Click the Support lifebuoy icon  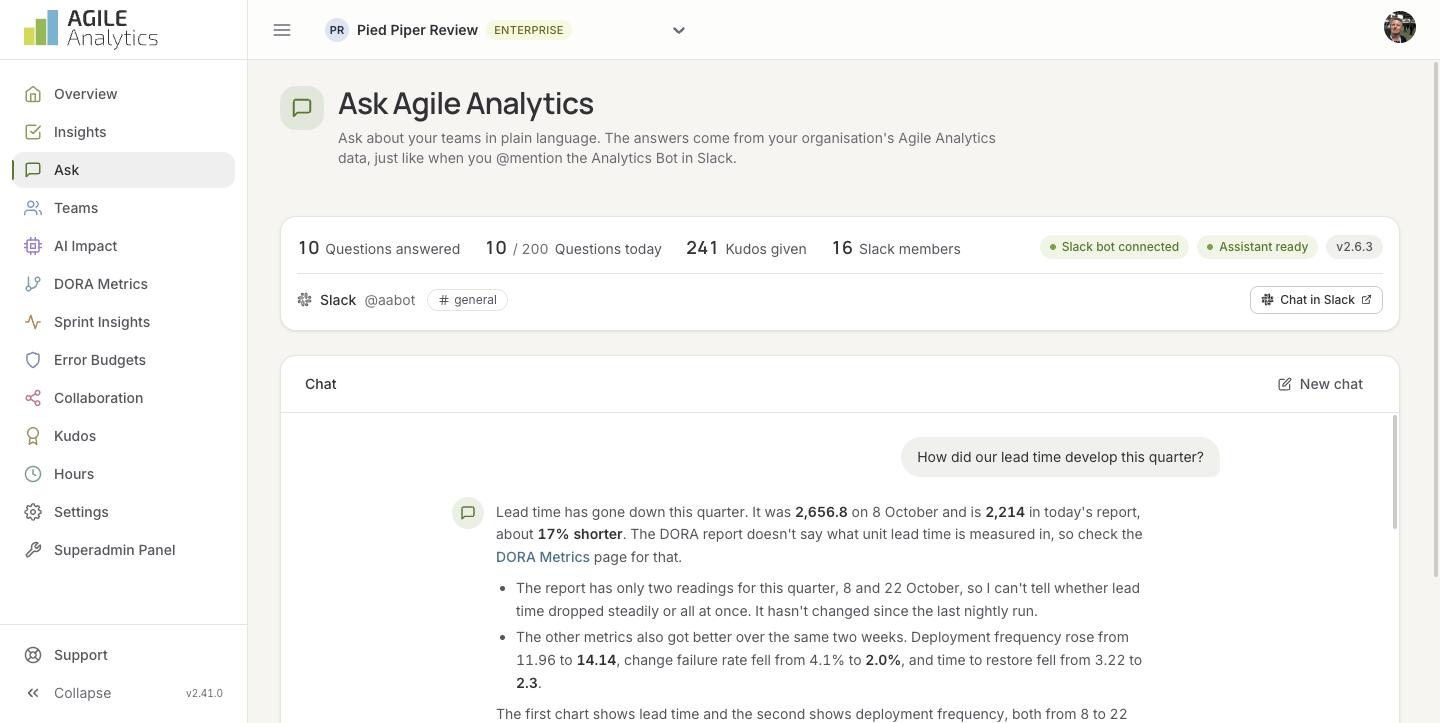tap(33, 655)
